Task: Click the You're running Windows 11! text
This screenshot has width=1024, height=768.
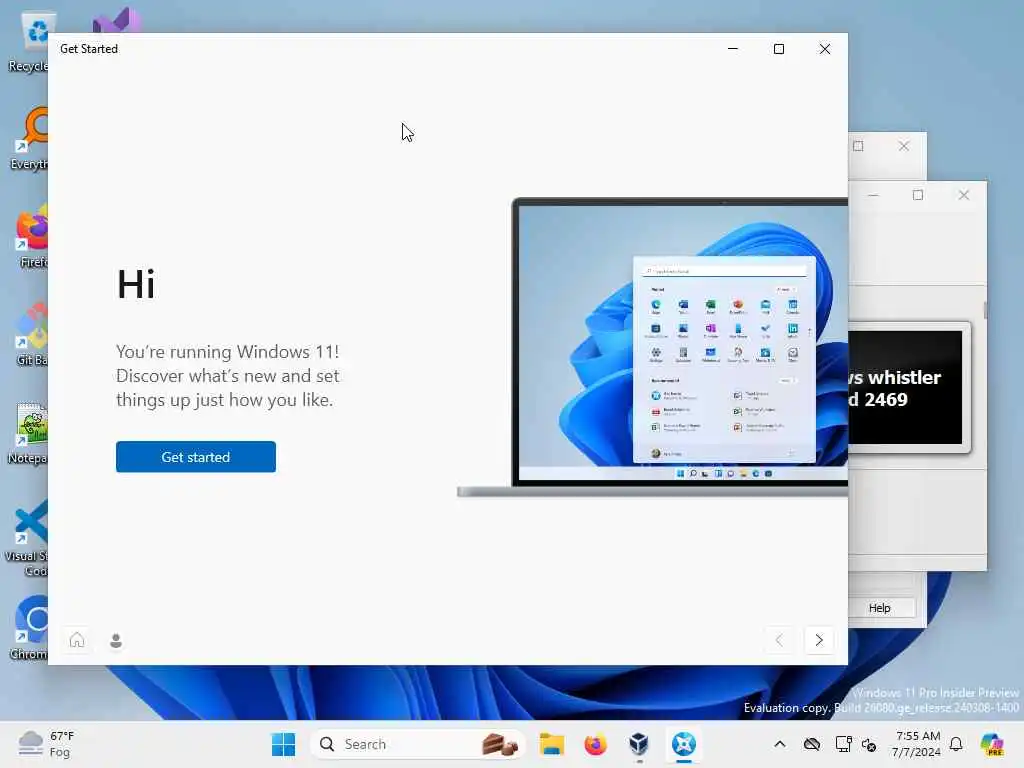Action: pos(227,351)
